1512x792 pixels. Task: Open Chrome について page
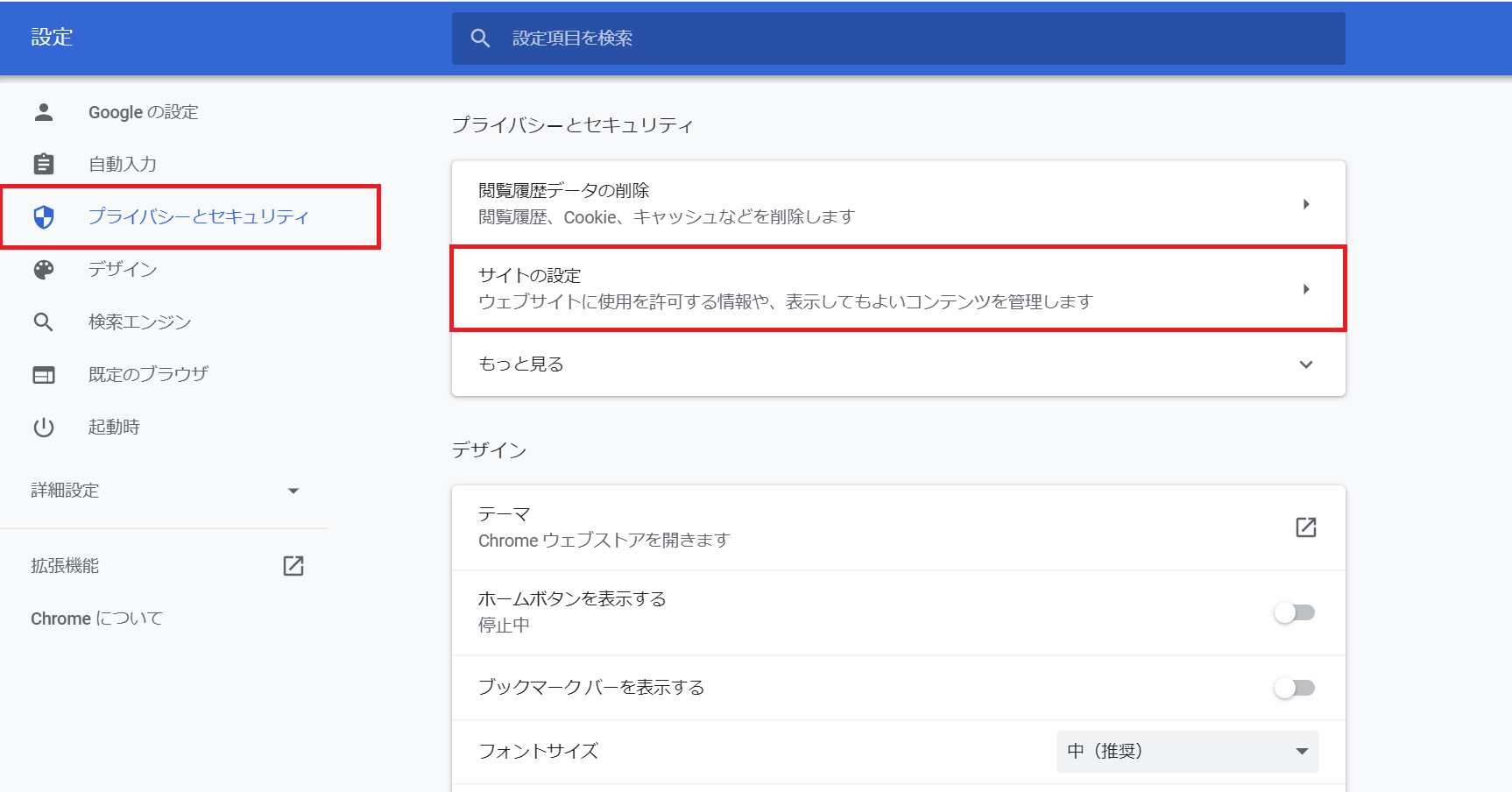click(x=95, y=618)
